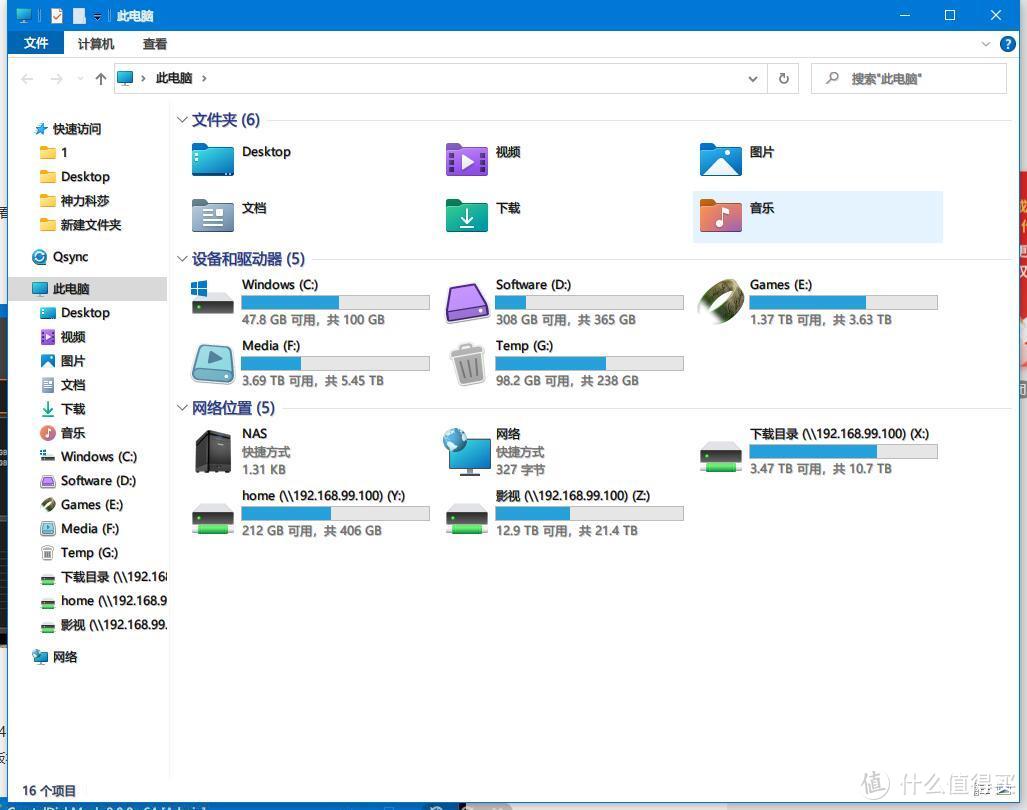Open the 计算机 ribbon tab
Viewport: 1027px width, 810px height.
point(96,44)
